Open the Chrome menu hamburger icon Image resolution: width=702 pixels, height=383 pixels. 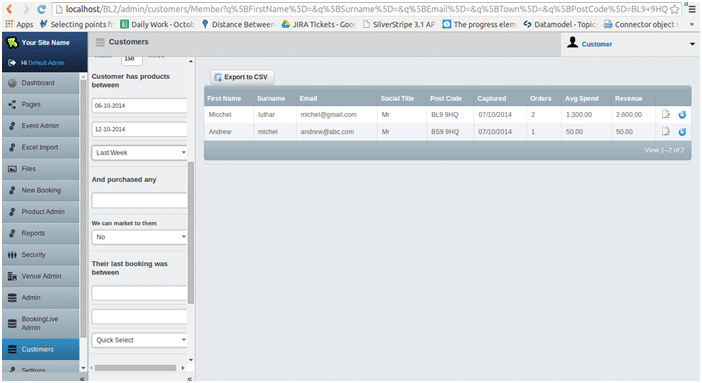pyautogui.click(x=692, y=9)
